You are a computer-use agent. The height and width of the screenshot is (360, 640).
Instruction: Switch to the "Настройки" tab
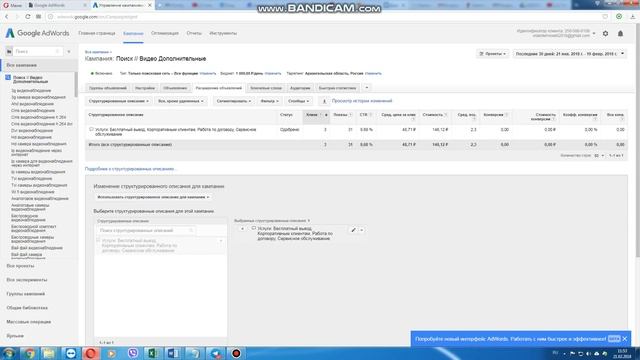[x=145, y=88]
